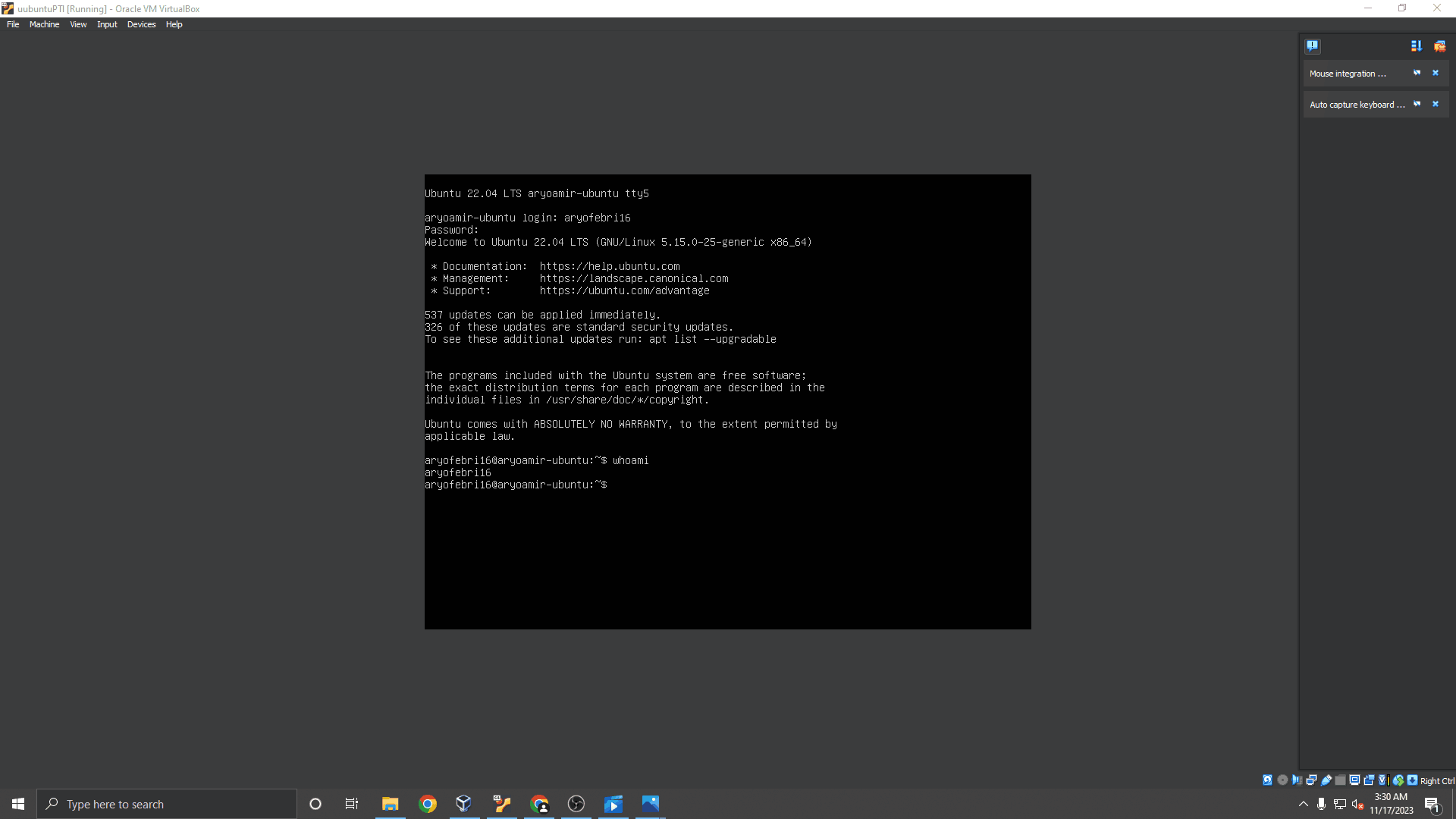
Task: Open the File menu
Action: pyautogui.click(x=13, y=24)
